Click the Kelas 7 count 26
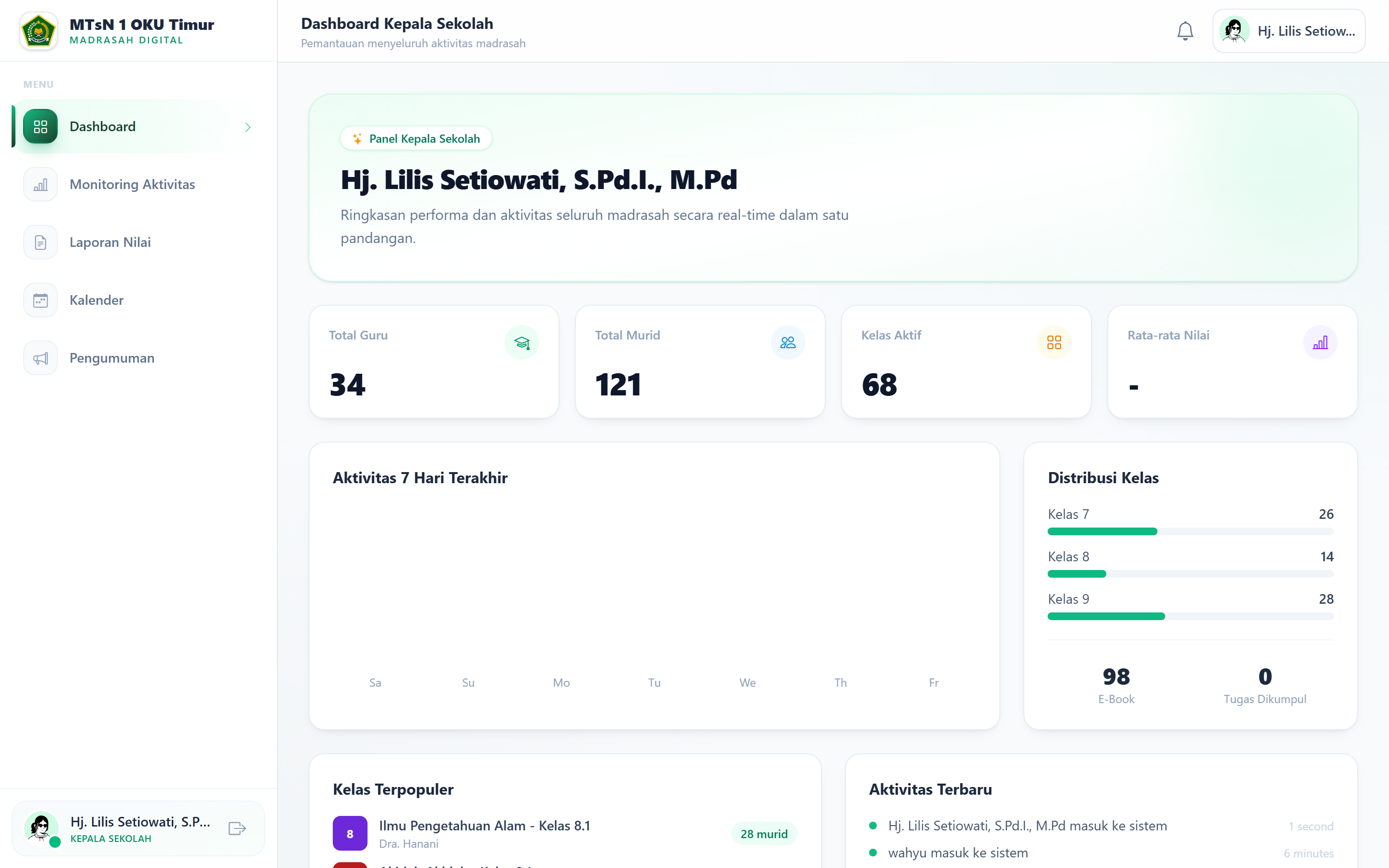The height and width of the screenshot is (868, 1389). (1326, 515)
